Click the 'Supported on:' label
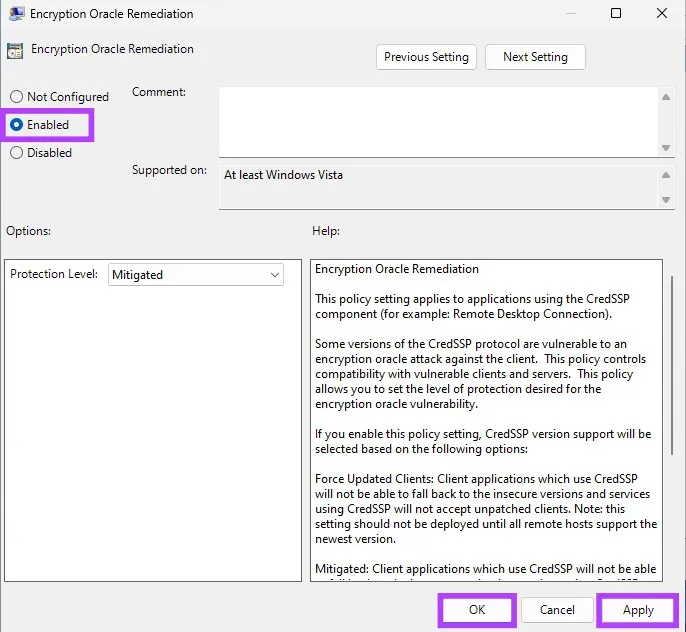 [169, 170]
